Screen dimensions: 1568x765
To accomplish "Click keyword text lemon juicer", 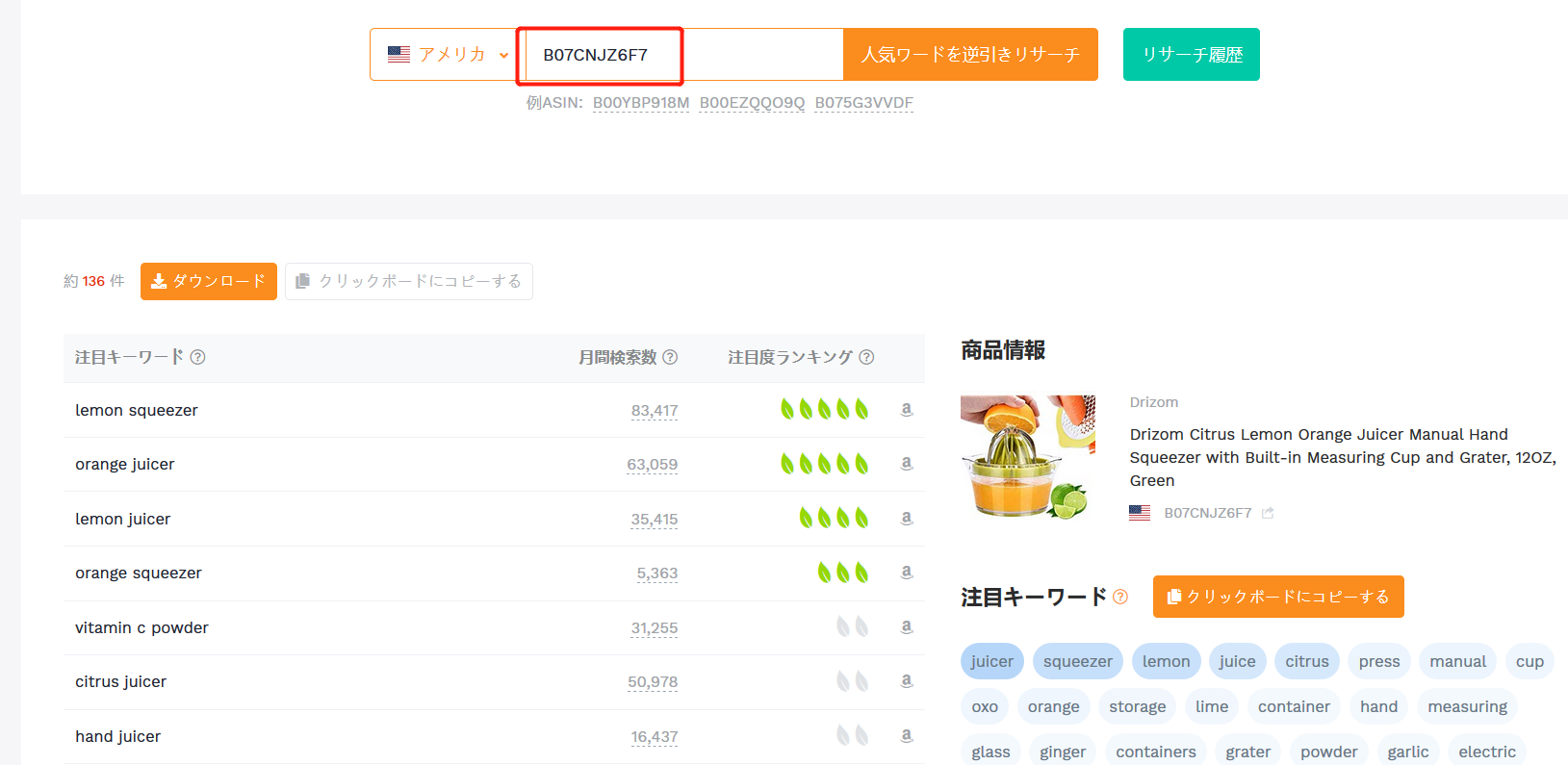I will (x=123, y=519).
